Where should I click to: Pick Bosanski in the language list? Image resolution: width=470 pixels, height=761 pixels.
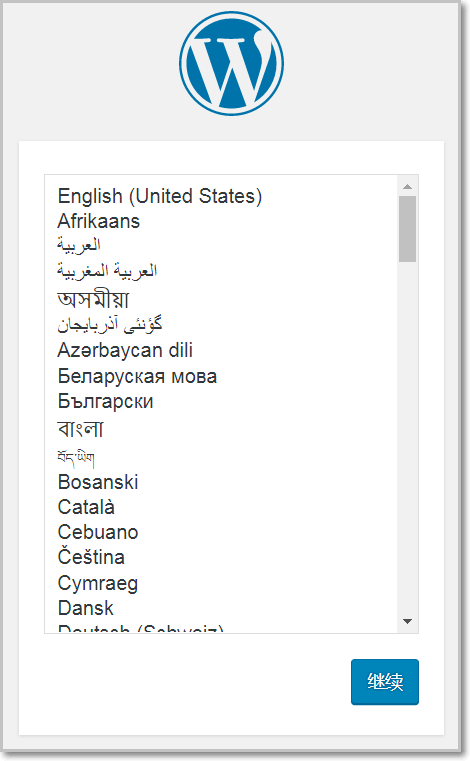click(98, 482)
